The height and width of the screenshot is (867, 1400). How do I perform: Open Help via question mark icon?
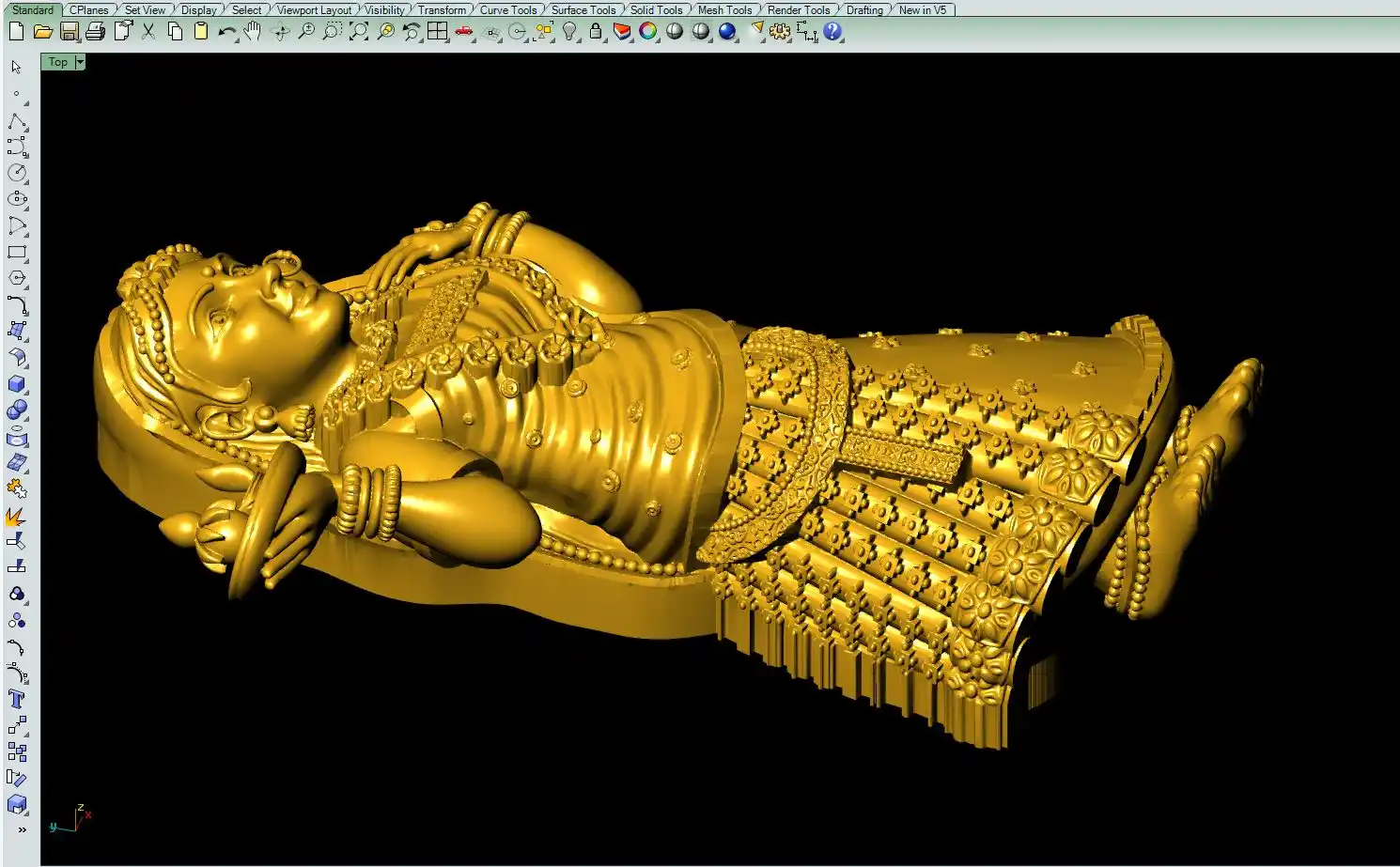pos(832,31)
